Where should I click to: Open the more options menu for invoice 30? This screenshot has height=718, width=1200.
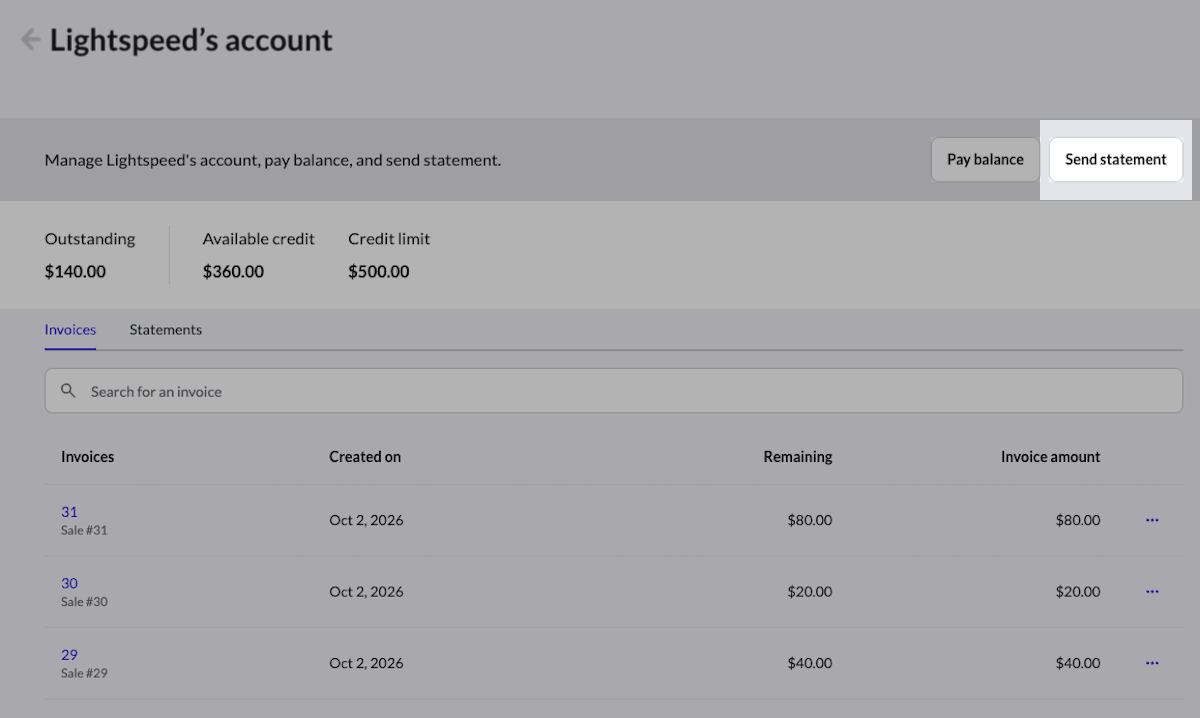pyautogui.click(x=1152, y=592)
